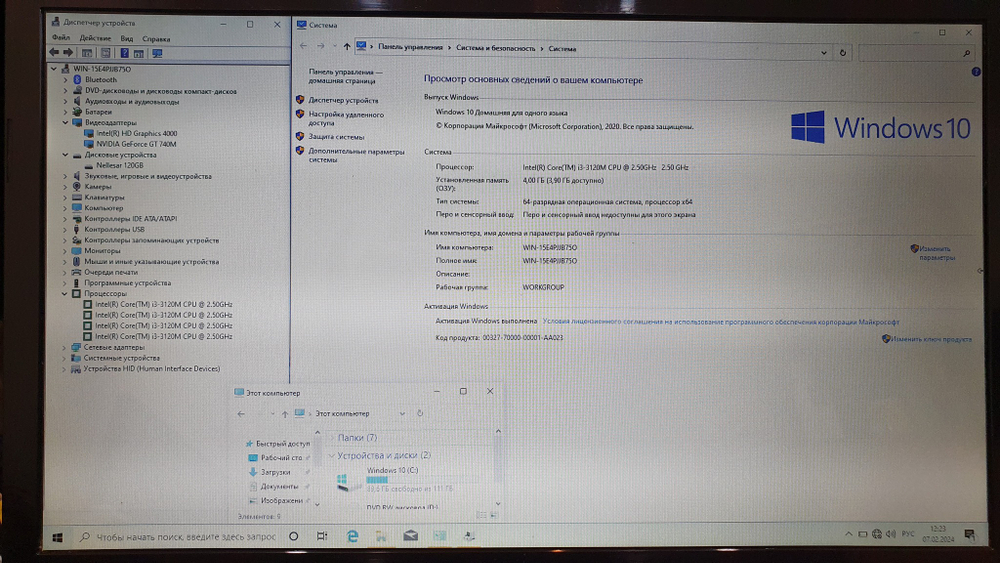This screenshot has width=1000, height=563.
Task: Click Back arrow in System window
Action: (x=304, y=46)
